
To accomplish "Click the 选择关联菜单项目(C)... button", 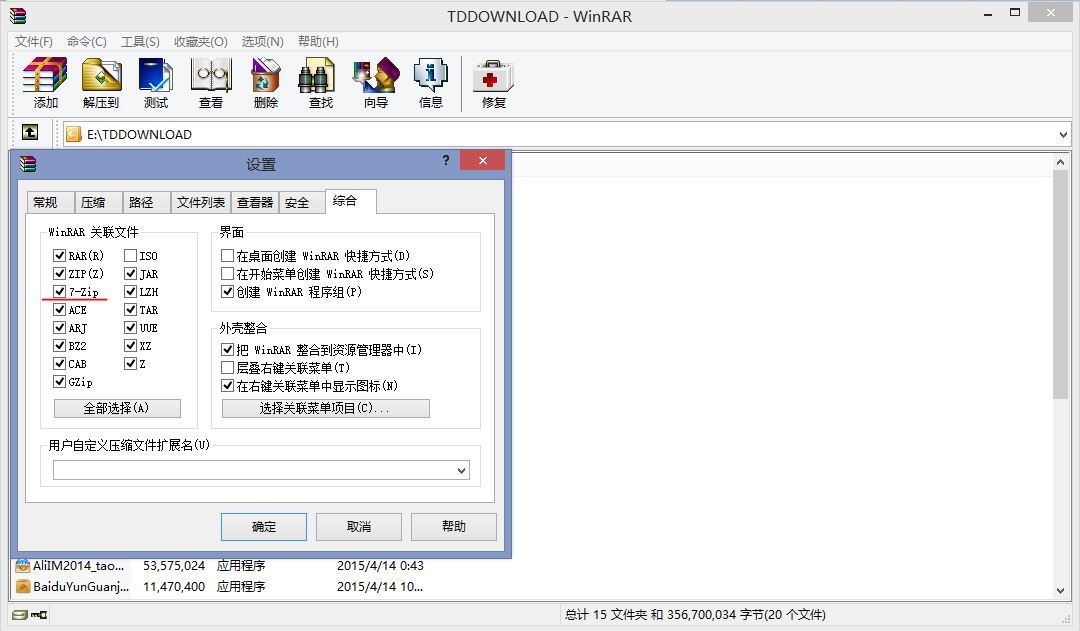I will tap(326, 408).
